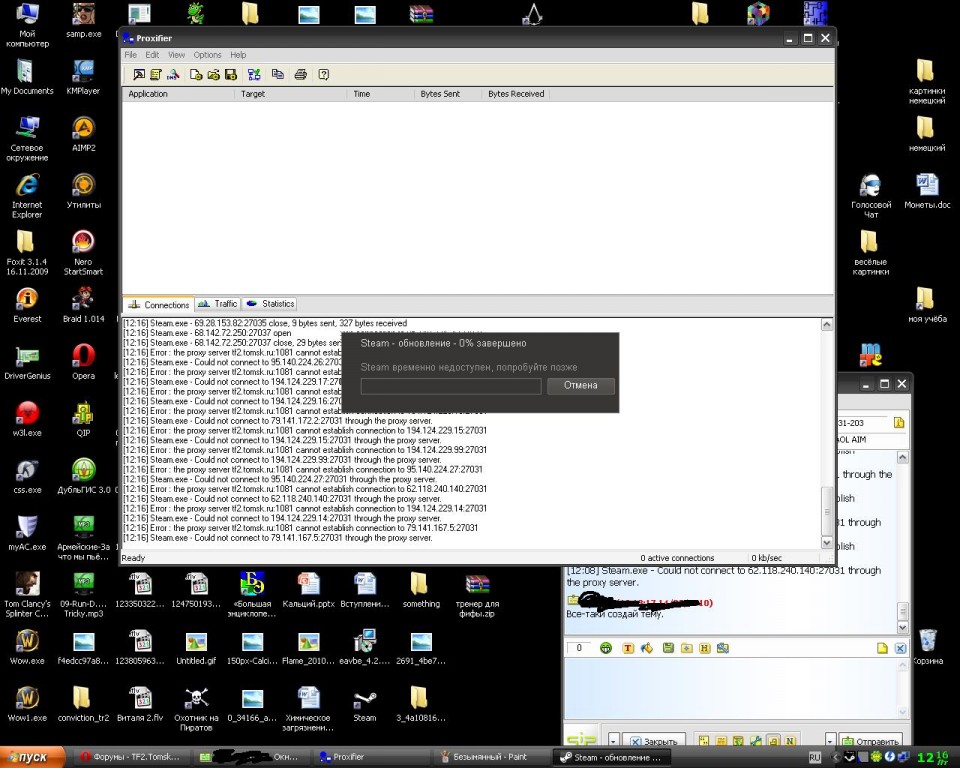Click the network connections checker icon
The width and height of the screenshot is (960, 768).
(254, 75)
